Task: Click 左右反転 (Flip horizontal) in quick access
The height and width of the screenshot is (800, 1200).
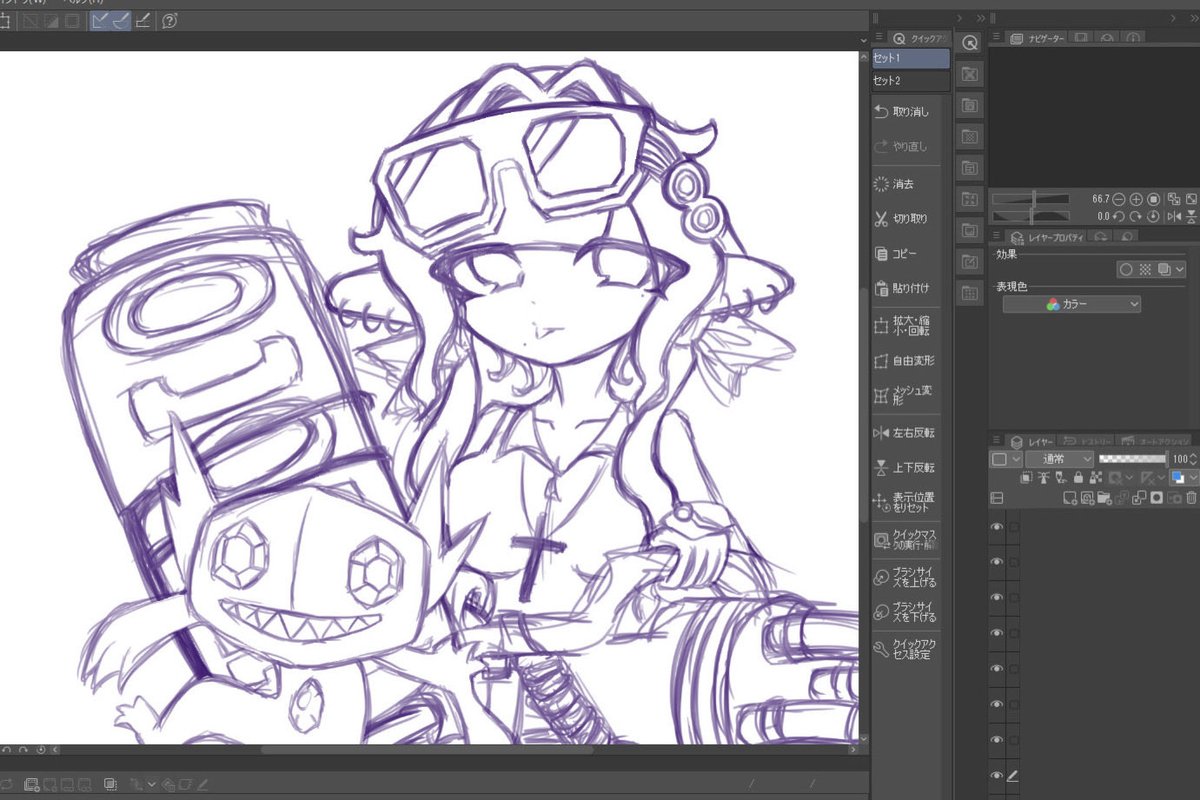Action: [x=906, y=433]
